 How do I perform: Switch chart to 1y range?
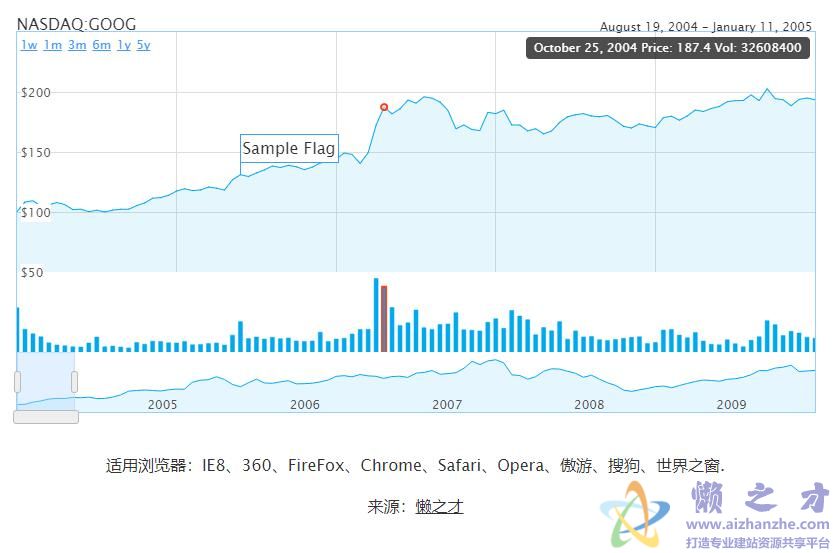124,45
